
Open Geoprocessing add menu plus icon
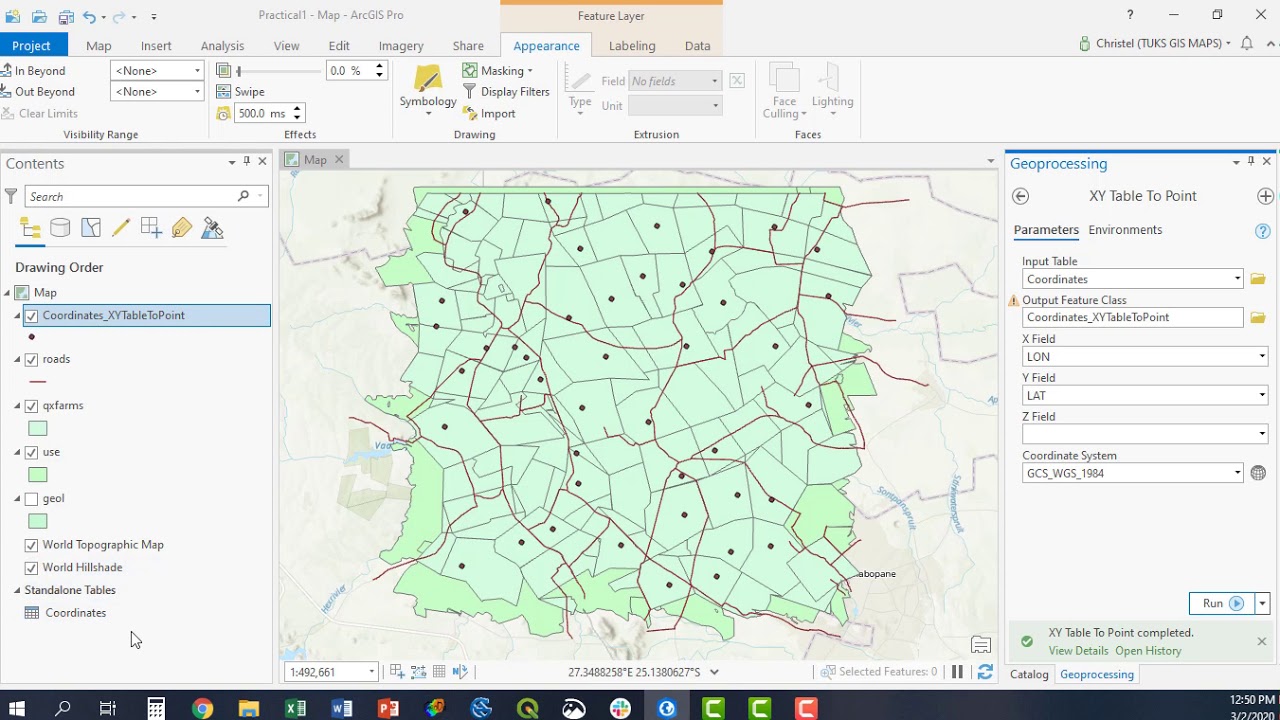click(1265, 196)
